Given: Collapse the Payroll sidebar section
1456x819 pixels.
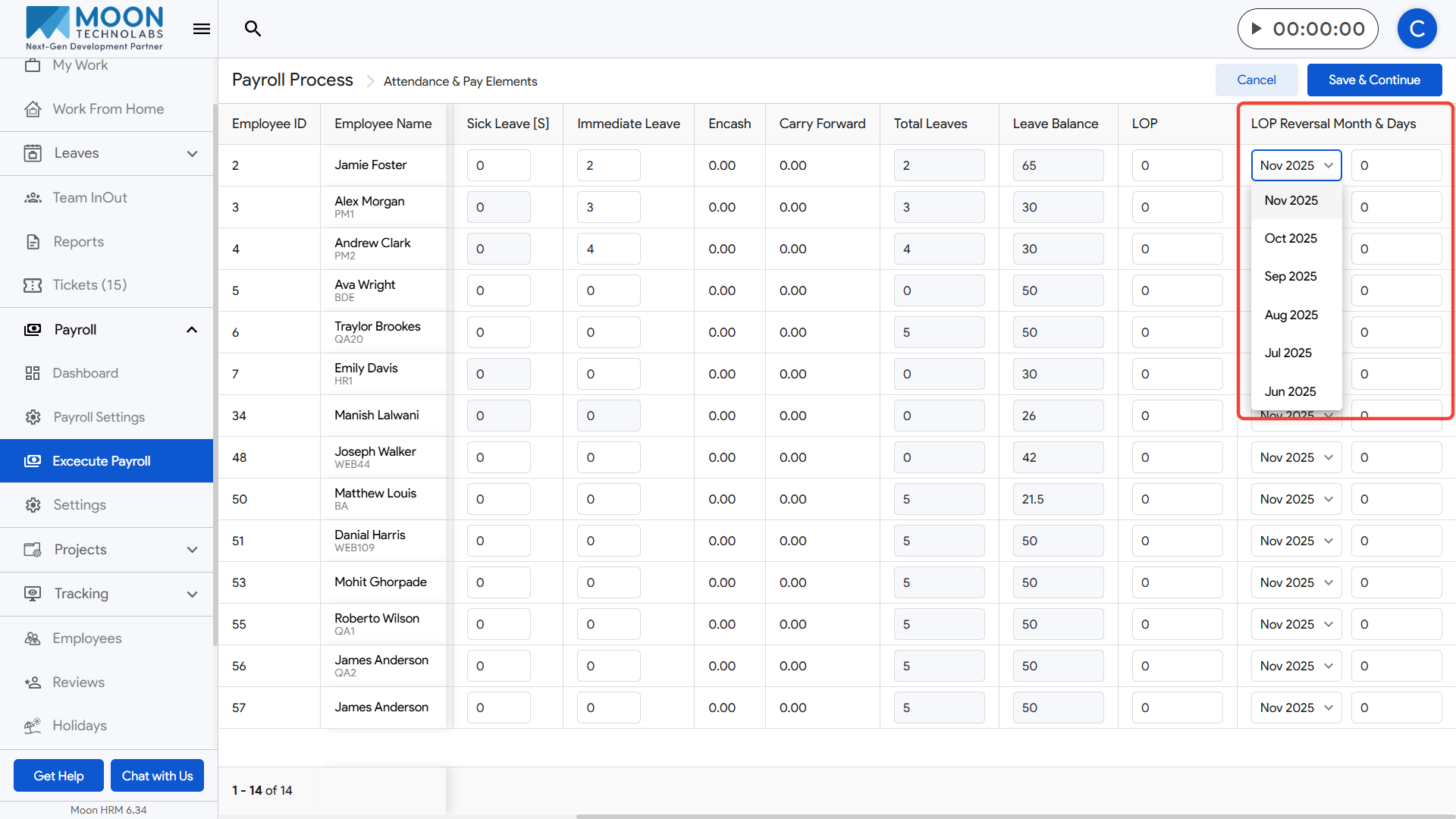Looking at the screenshot, I should 192,330.
